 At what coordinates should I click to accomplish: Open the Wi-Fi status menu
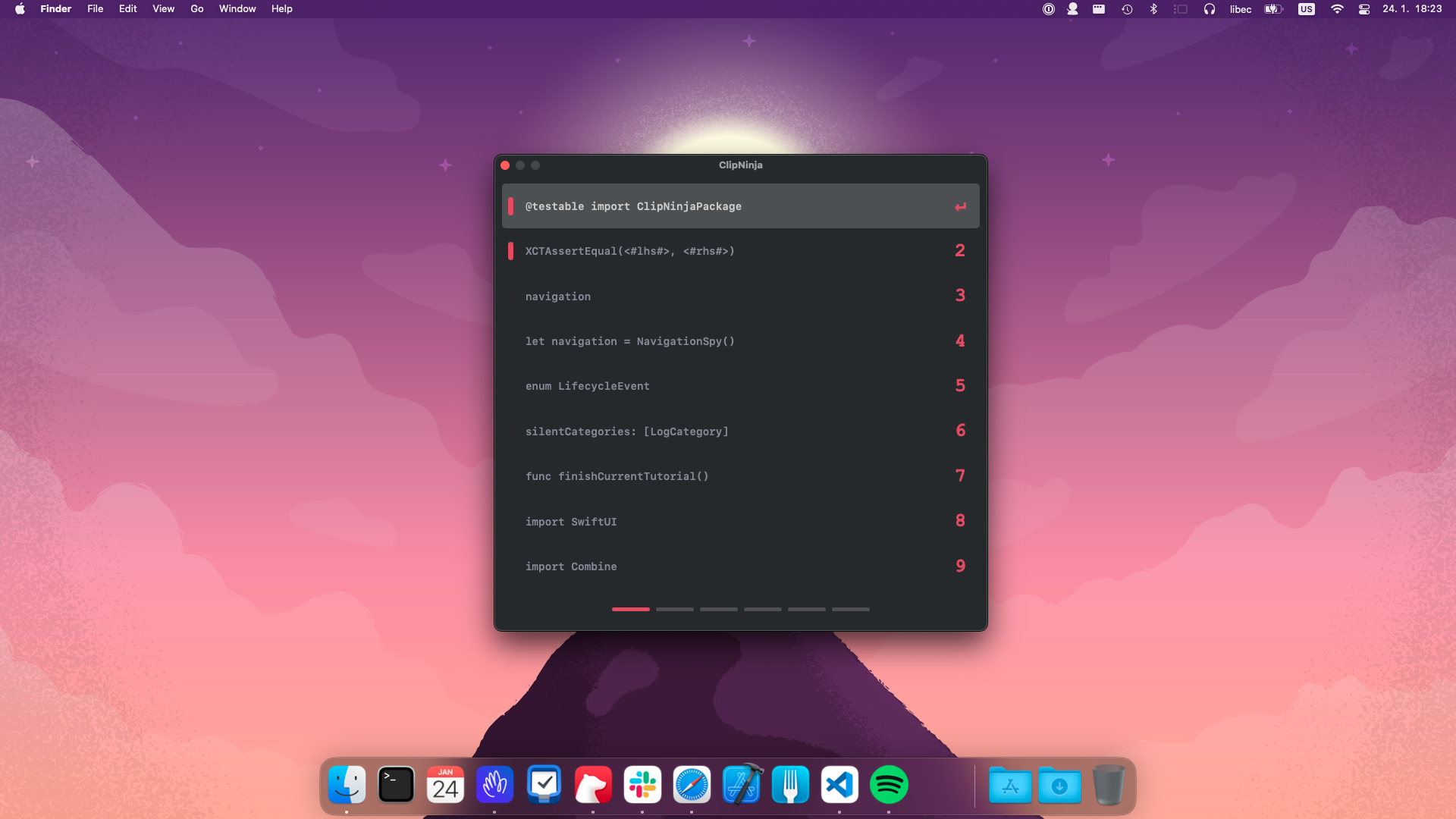[x=1337, y=9]
